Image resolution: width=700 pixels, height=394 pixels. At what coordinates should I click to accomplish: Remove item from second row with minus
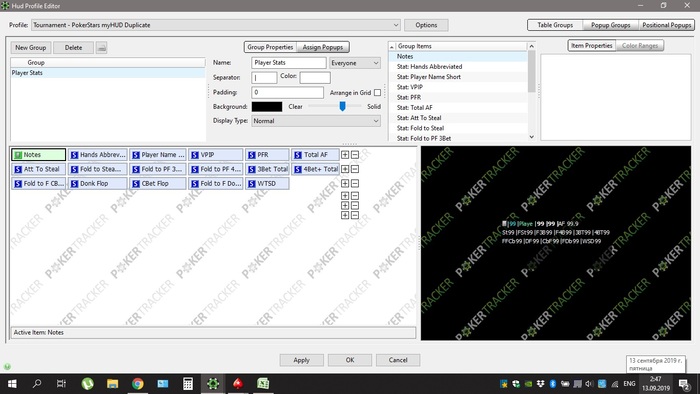(x=355, y=169)
